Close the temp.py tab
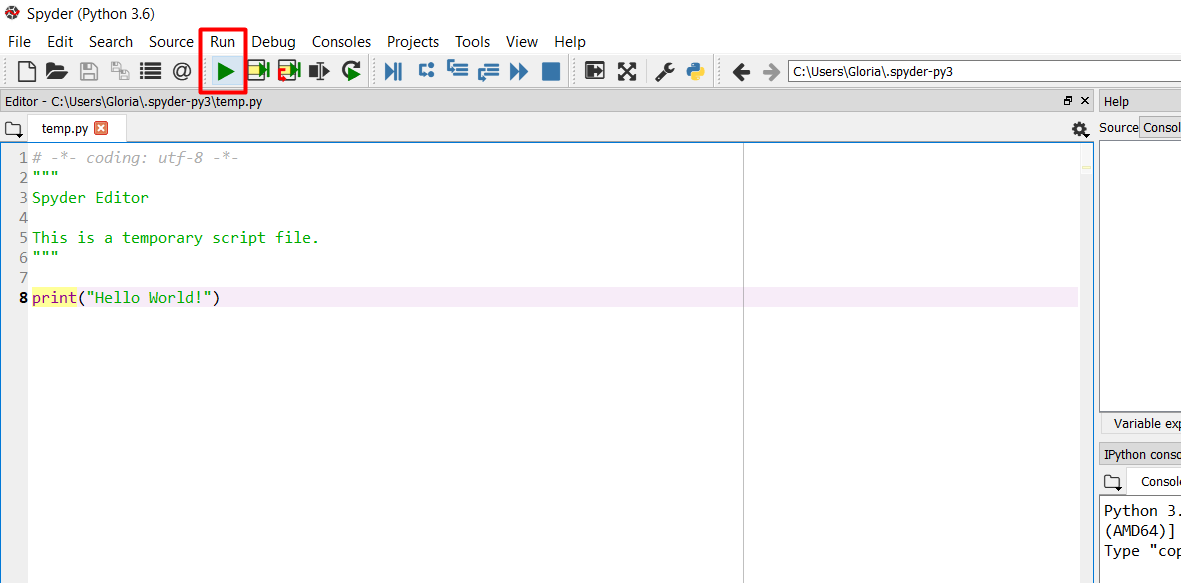Screen dimensions: 1181x583 click(101, 128)
